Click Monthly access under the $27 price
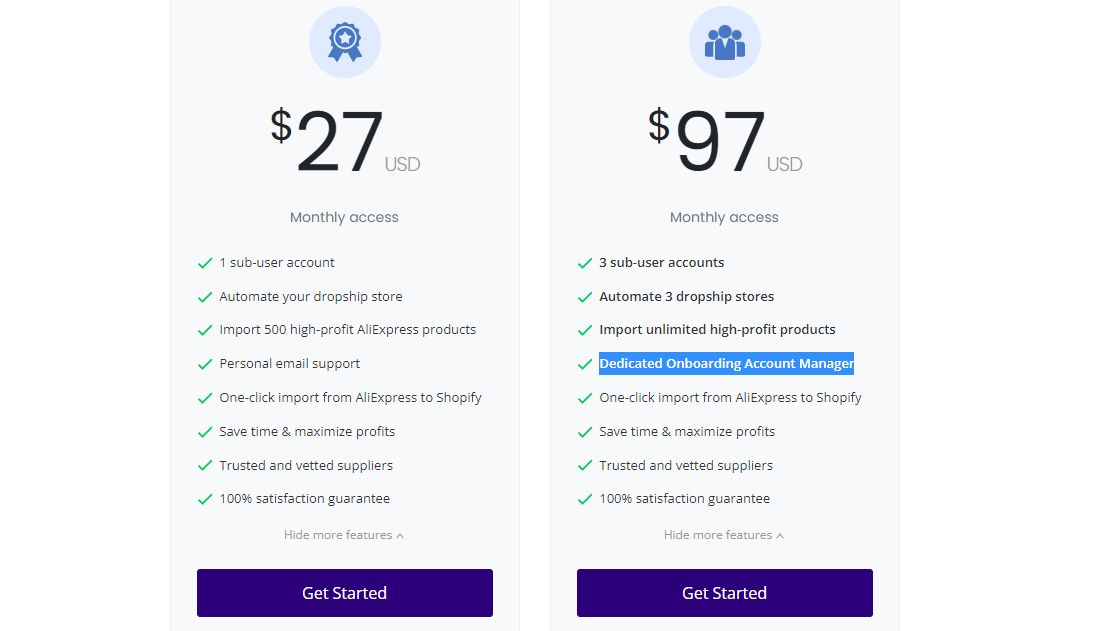The width and height of the screenshot is (1094, 631). [344, 217]
